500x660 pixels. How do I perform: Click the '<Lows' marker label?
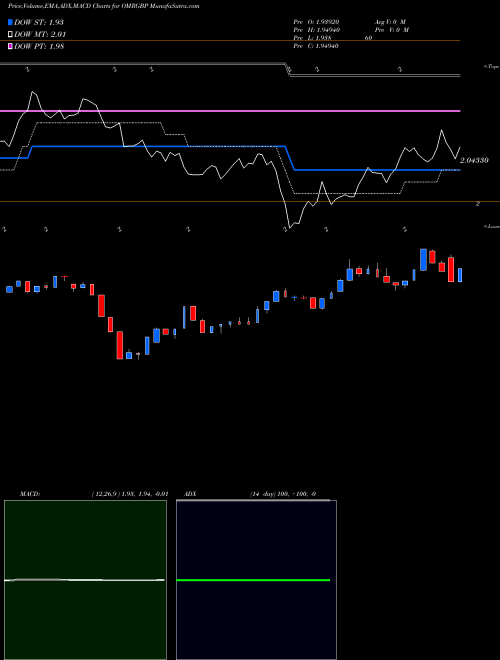(492, 226)
